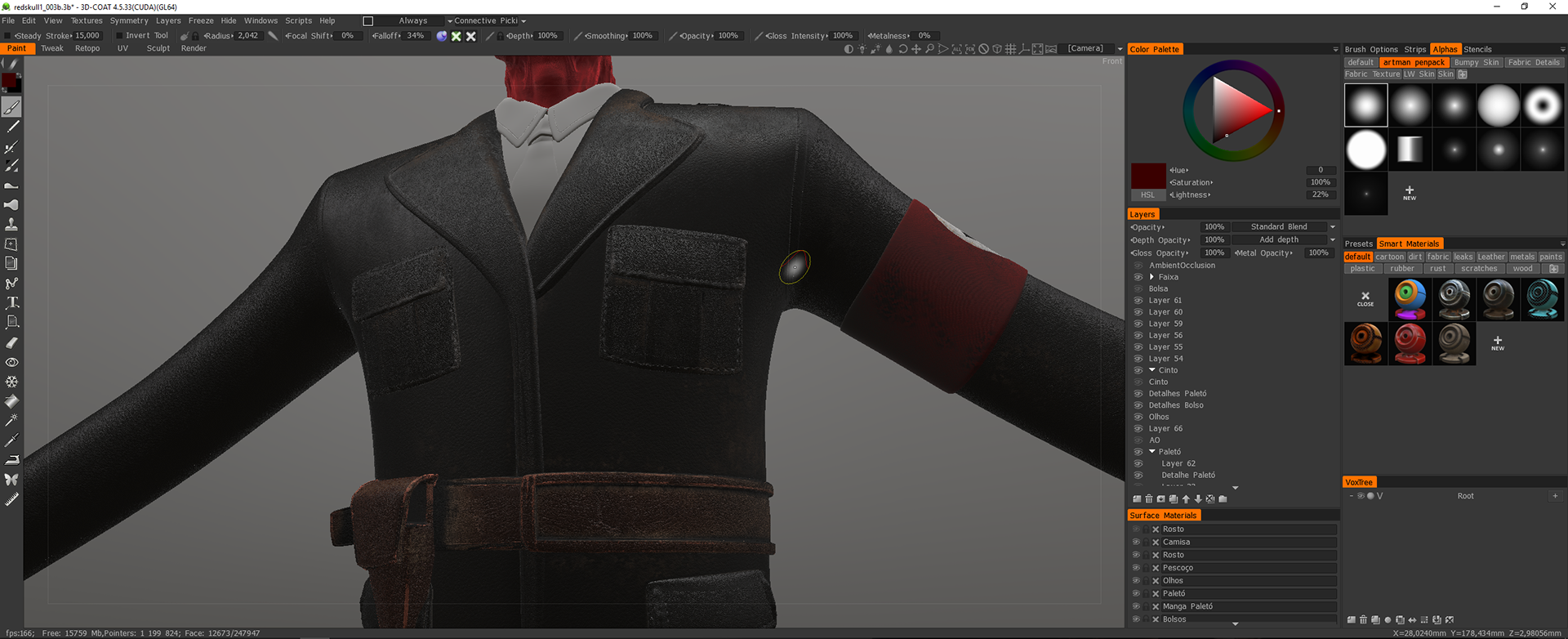Select the red sphere smart material thumbnail
The height and width of the screenshot is (639, 1568).
pyautogui.click(x=1410, y=343)
